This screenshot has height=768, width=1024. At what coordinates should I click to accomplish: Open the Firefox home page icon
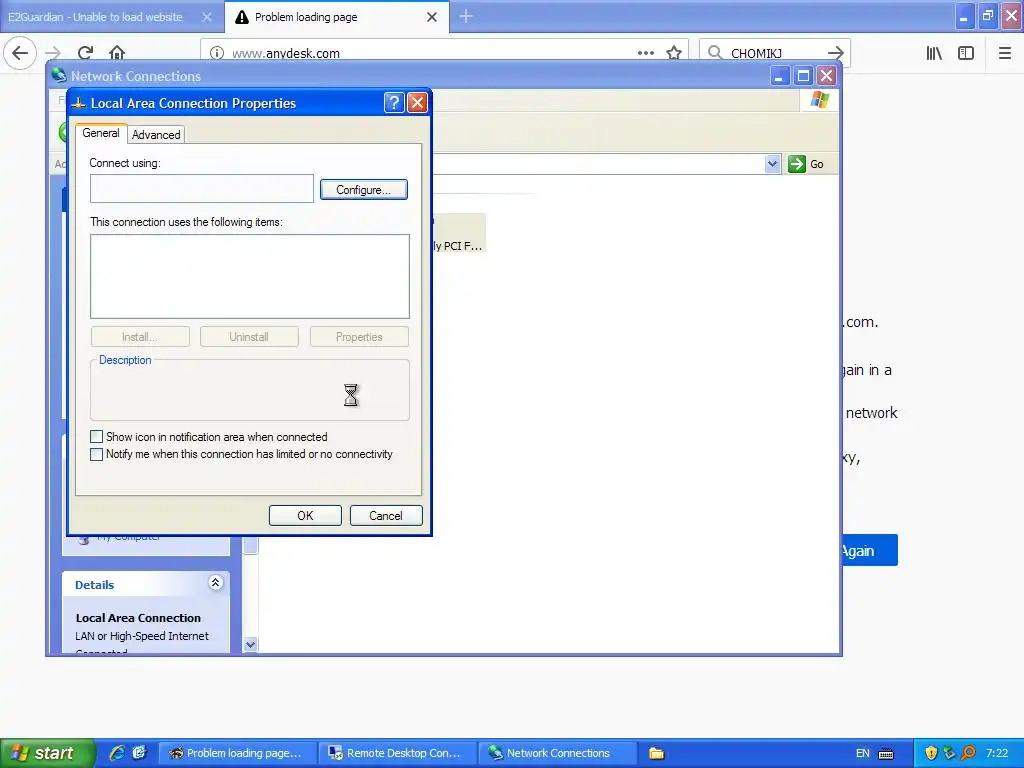pos(117,53)
